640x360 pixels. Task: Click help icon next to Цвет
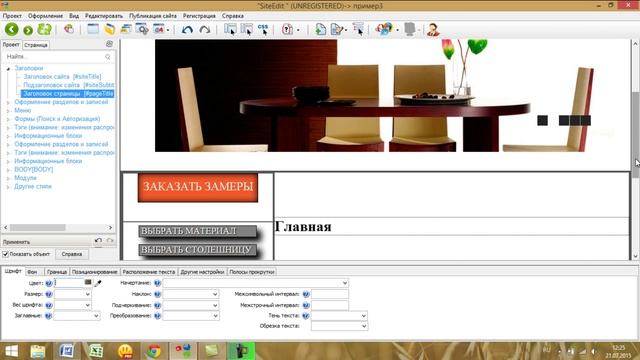point(49,283)
